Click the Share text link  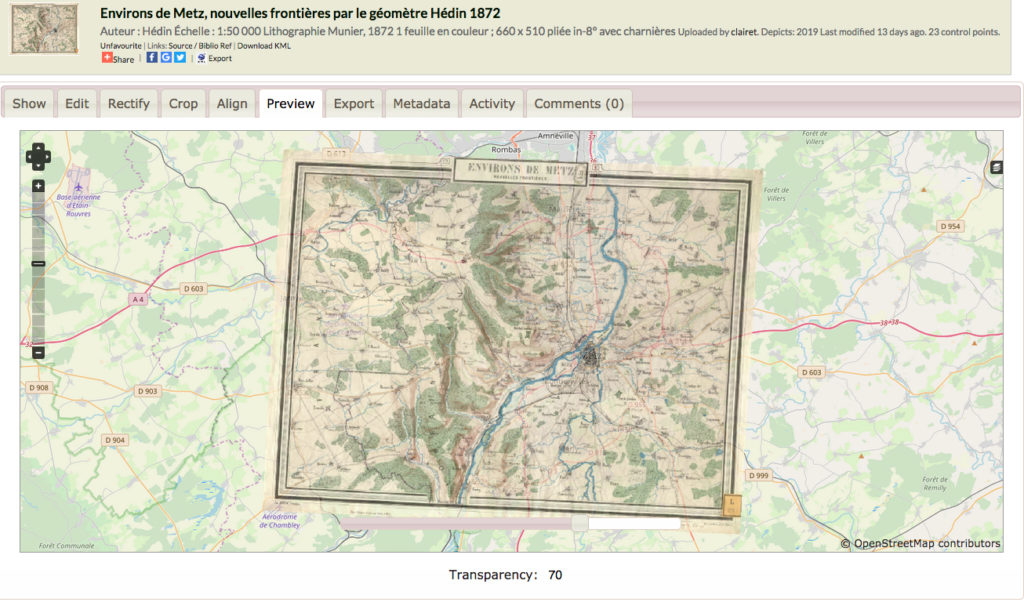click(x=123, y=59)
